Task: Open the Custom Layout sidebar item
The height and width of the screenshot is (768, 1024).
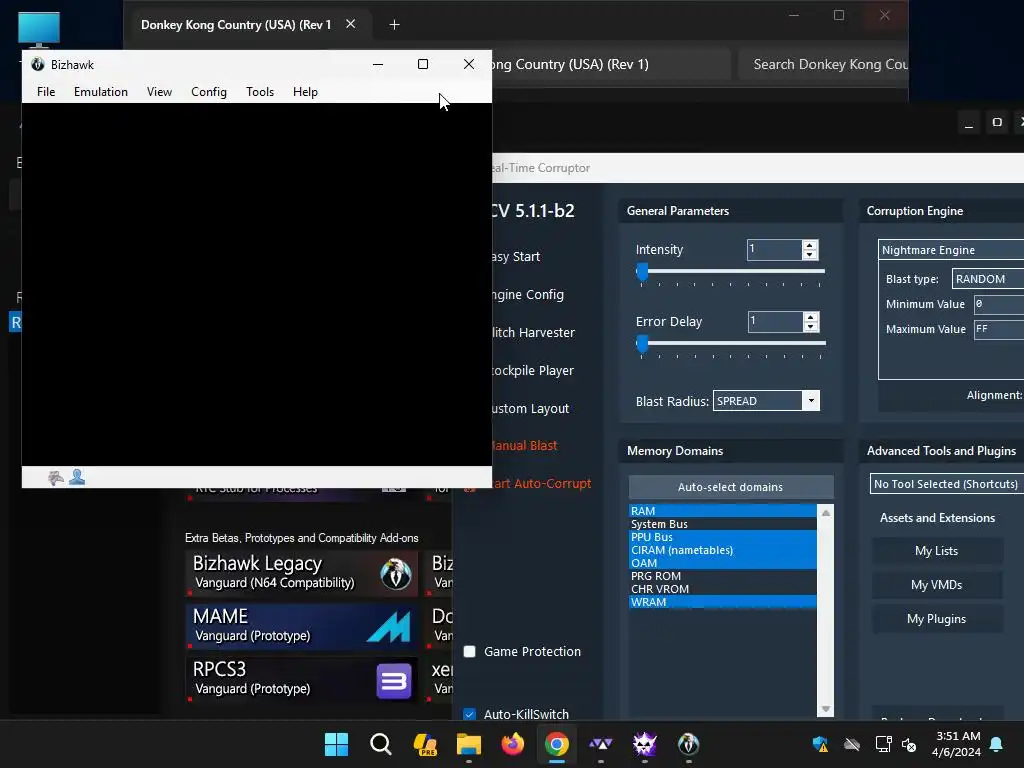Action: tap(530, 408)
